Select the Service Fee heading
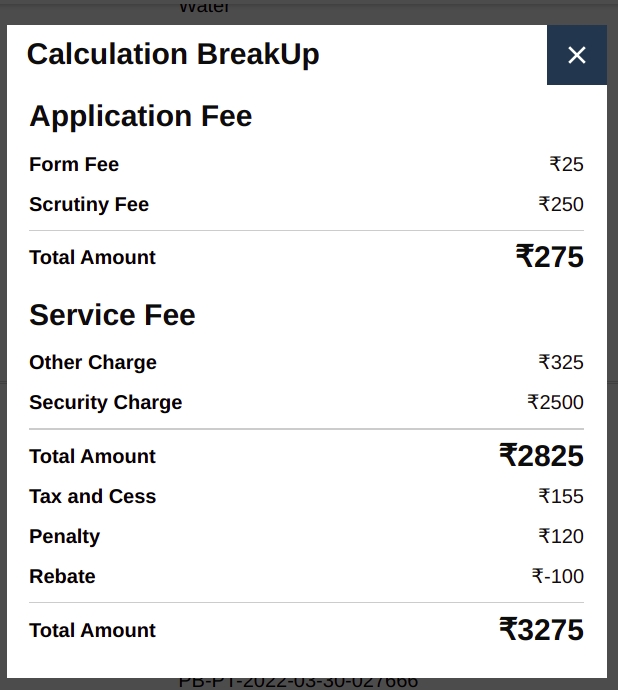The height and width of the screenshot is (690, 618). (112, 315)
